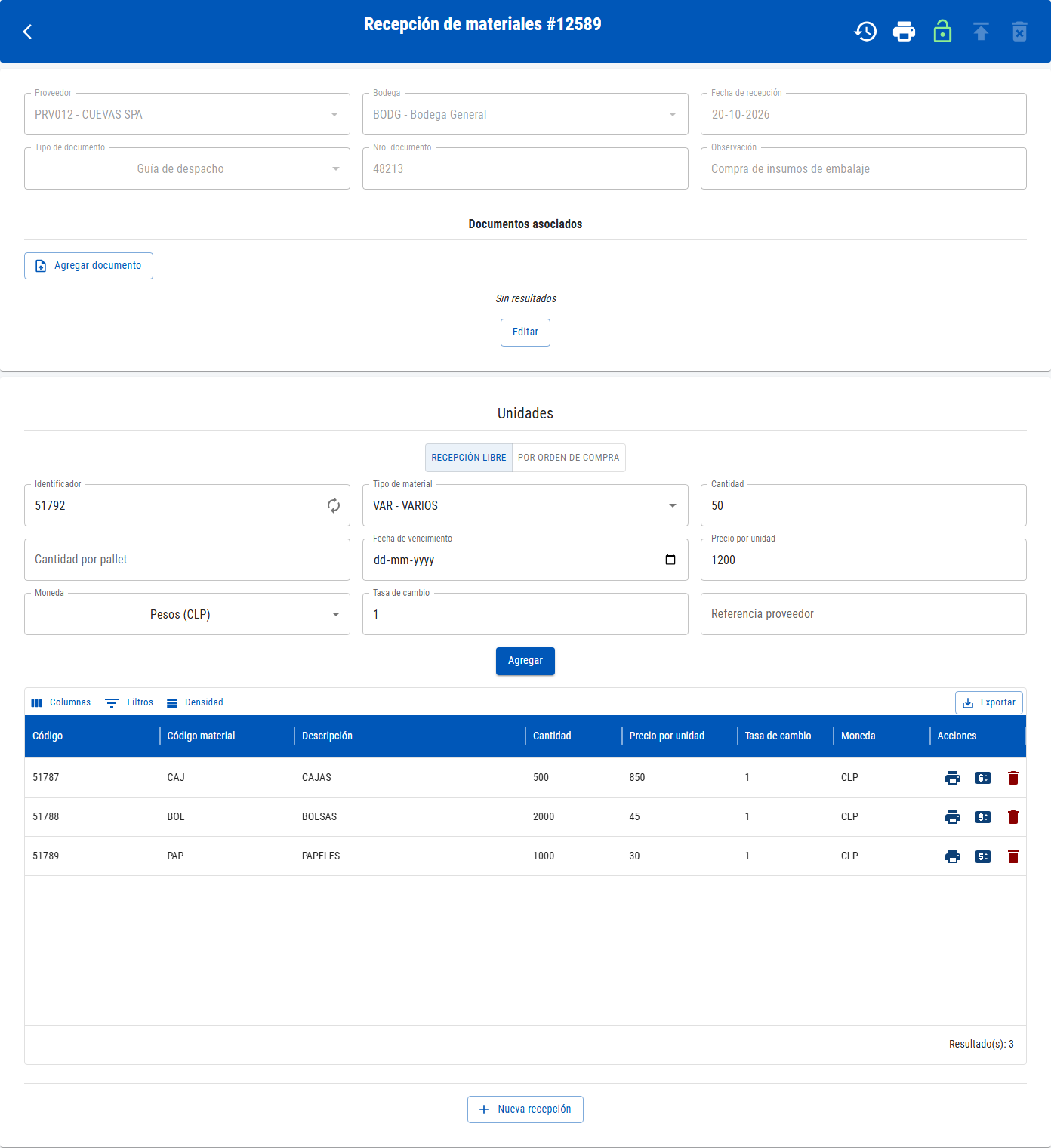The height and width of the screenshot is (1148, 1051).
Task: Open price details for row 51789
Action: pos(983,856)
